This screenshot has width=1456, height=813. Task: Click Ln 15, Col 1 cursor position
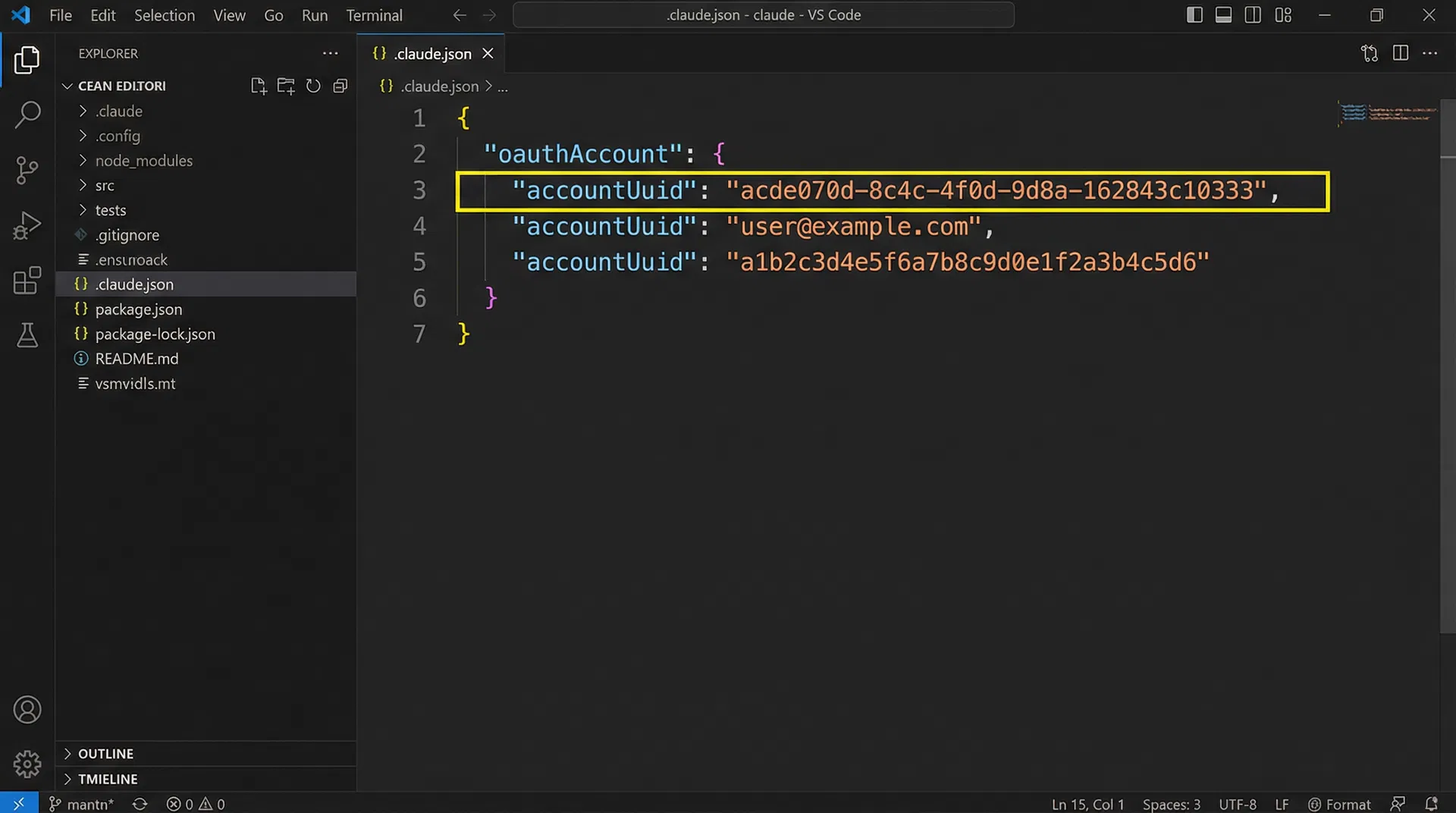[1087, 804]
